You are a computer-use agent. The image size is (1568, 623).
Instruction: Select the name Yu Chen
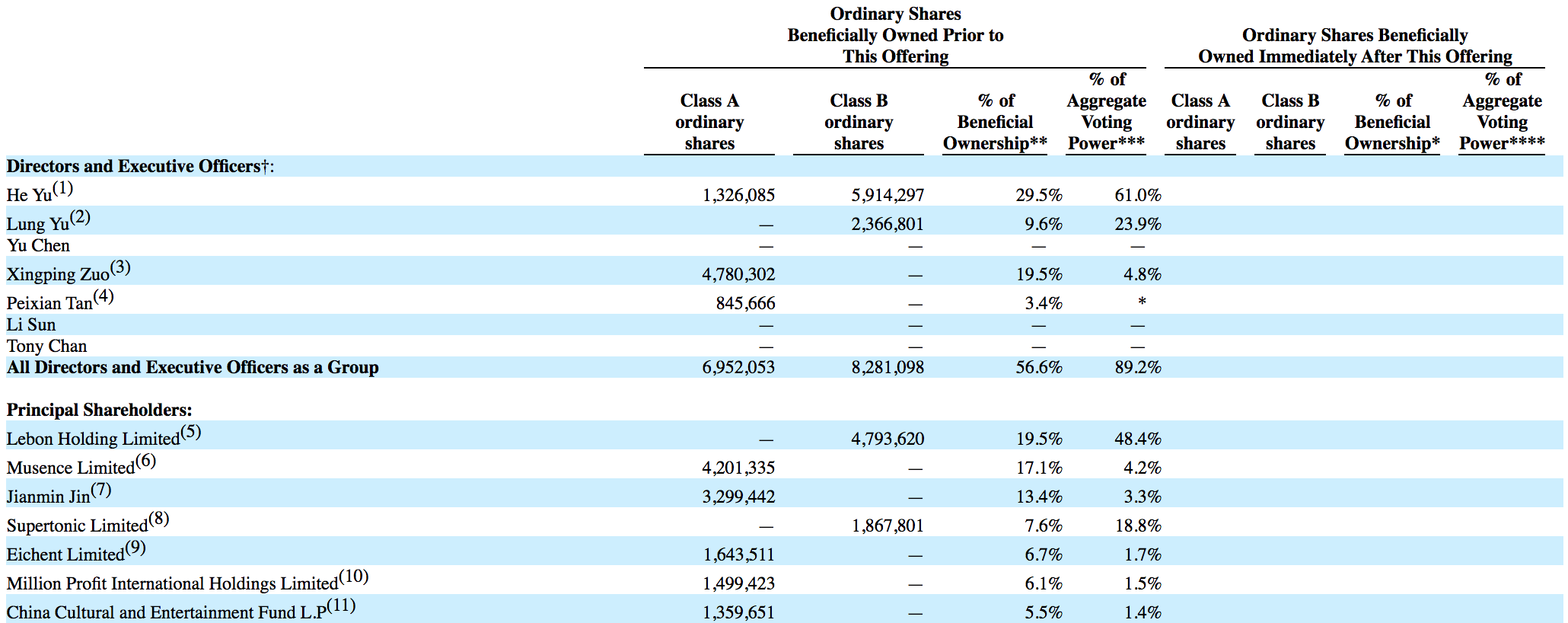38,245
